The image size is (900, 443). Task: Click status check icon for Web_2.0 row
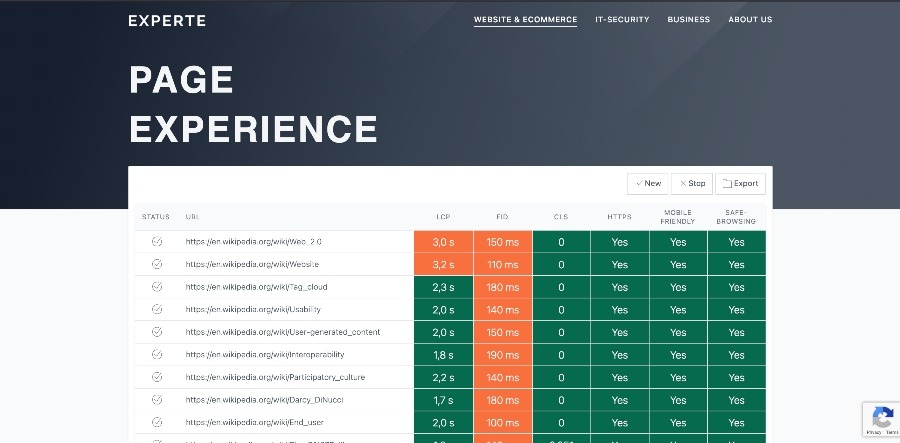pos(157,242)
